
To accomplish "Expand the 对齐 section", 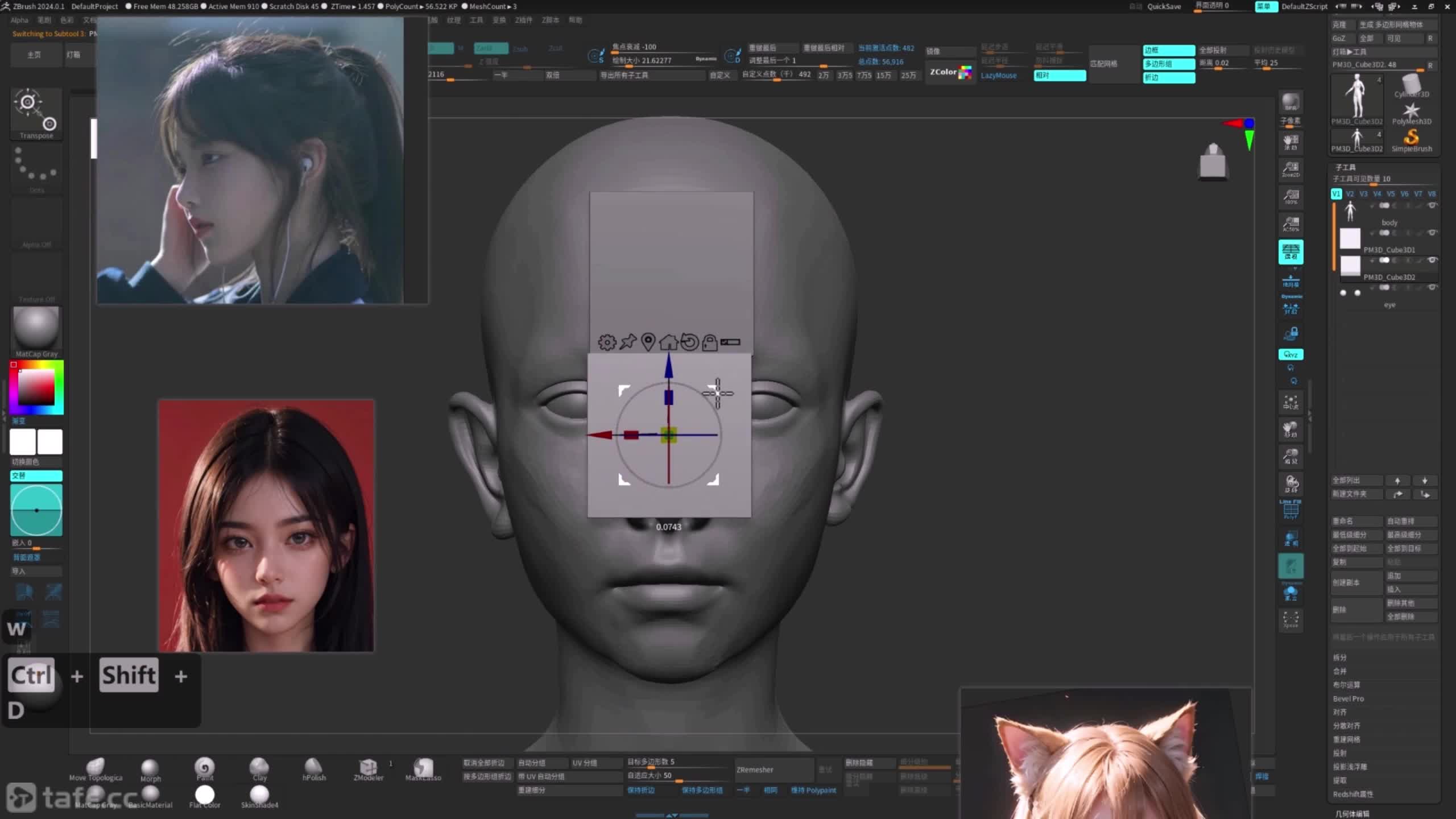I will coord(1340,712).
